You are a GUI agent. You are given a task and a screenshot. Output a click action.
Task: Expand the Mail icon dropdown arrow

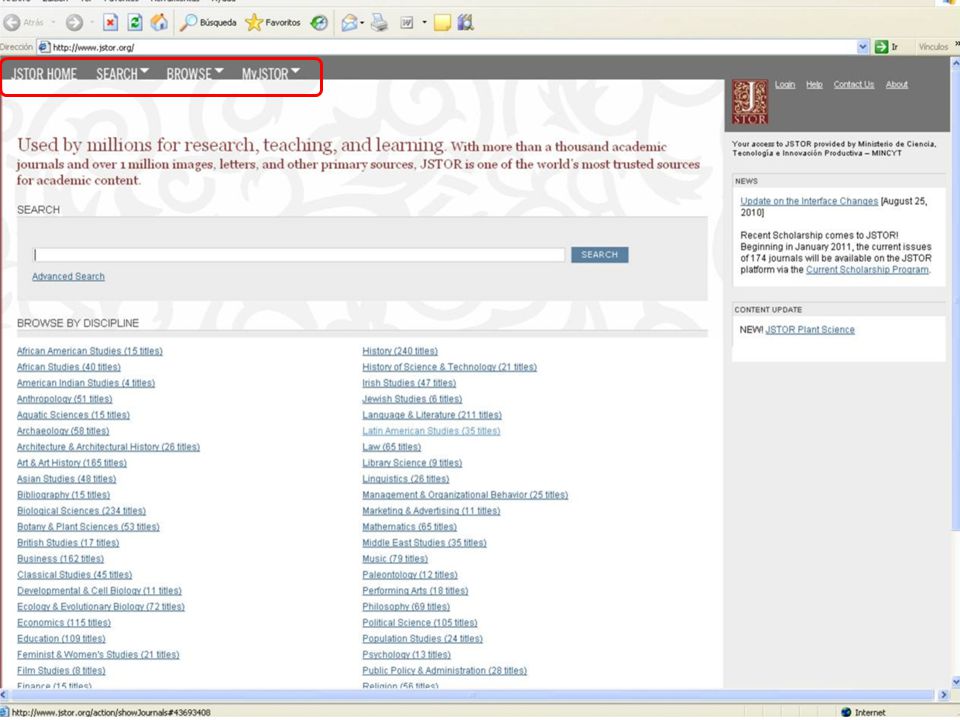click(362, 23)
